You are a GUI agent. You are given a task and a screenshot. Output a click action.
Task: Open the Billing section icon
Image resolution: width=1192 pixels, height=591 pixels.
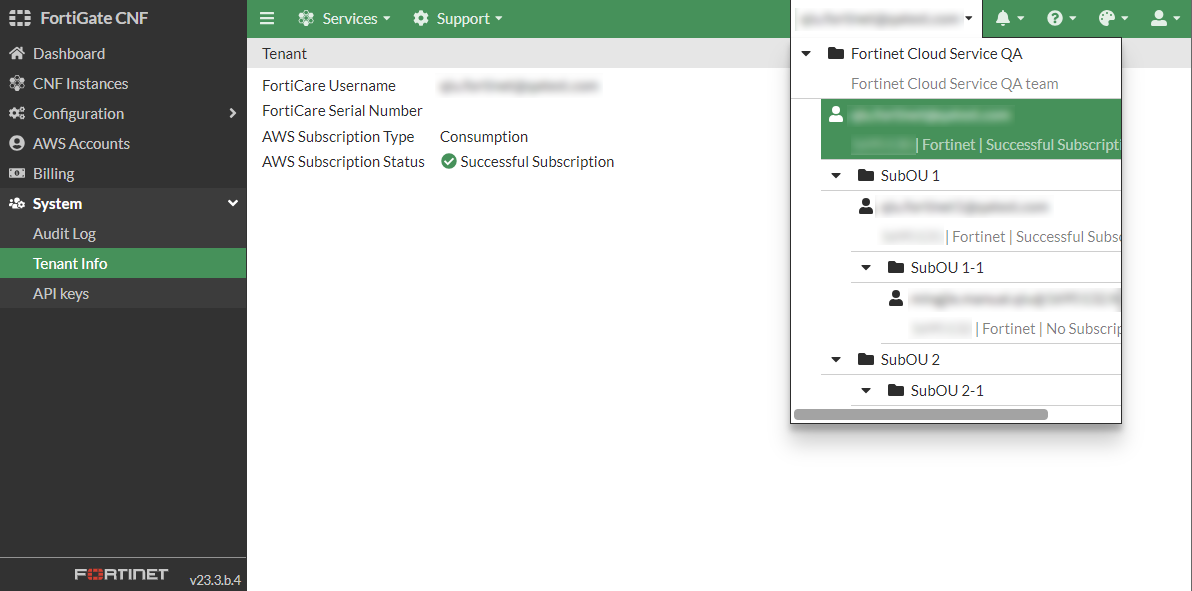16,173
